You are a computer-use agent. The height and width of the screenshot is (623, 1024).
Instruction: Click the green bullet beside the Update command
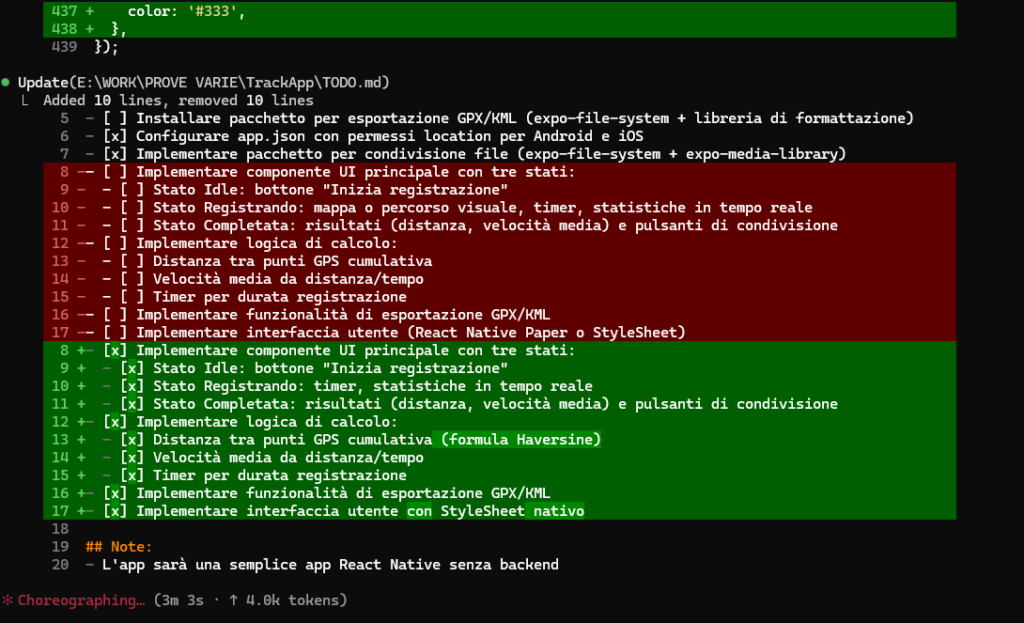(7, 81)
